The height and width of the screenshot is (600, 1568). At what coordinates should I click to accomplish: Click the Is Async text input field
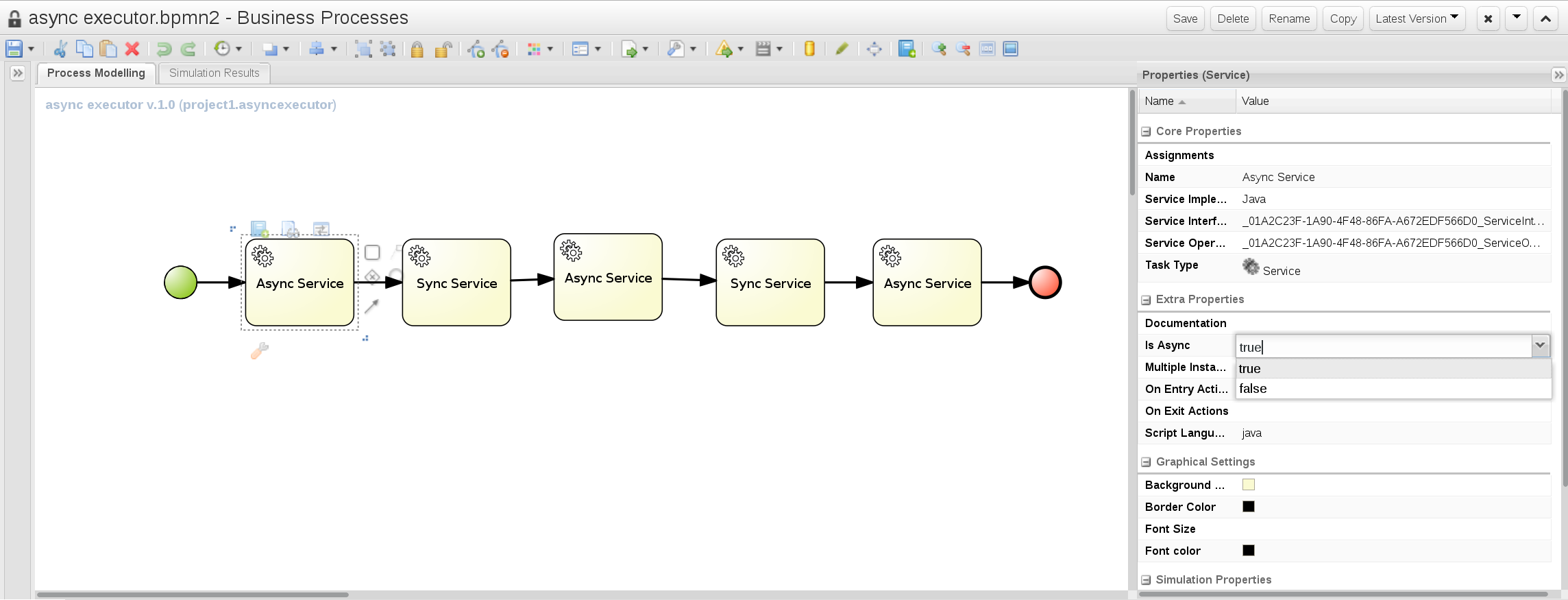click(x=1384, y=346)
